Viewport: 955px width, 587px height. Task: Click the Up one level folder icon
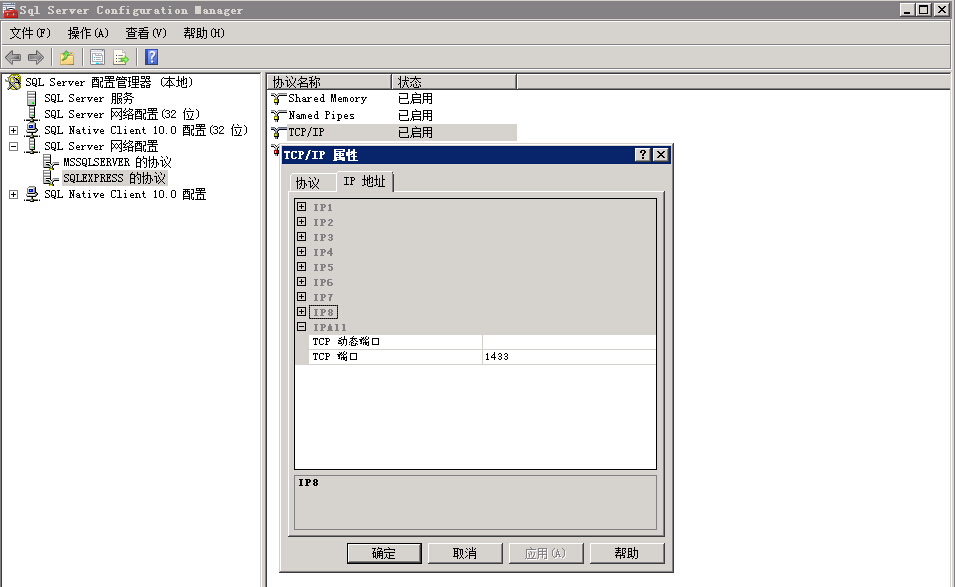(67, 57)
